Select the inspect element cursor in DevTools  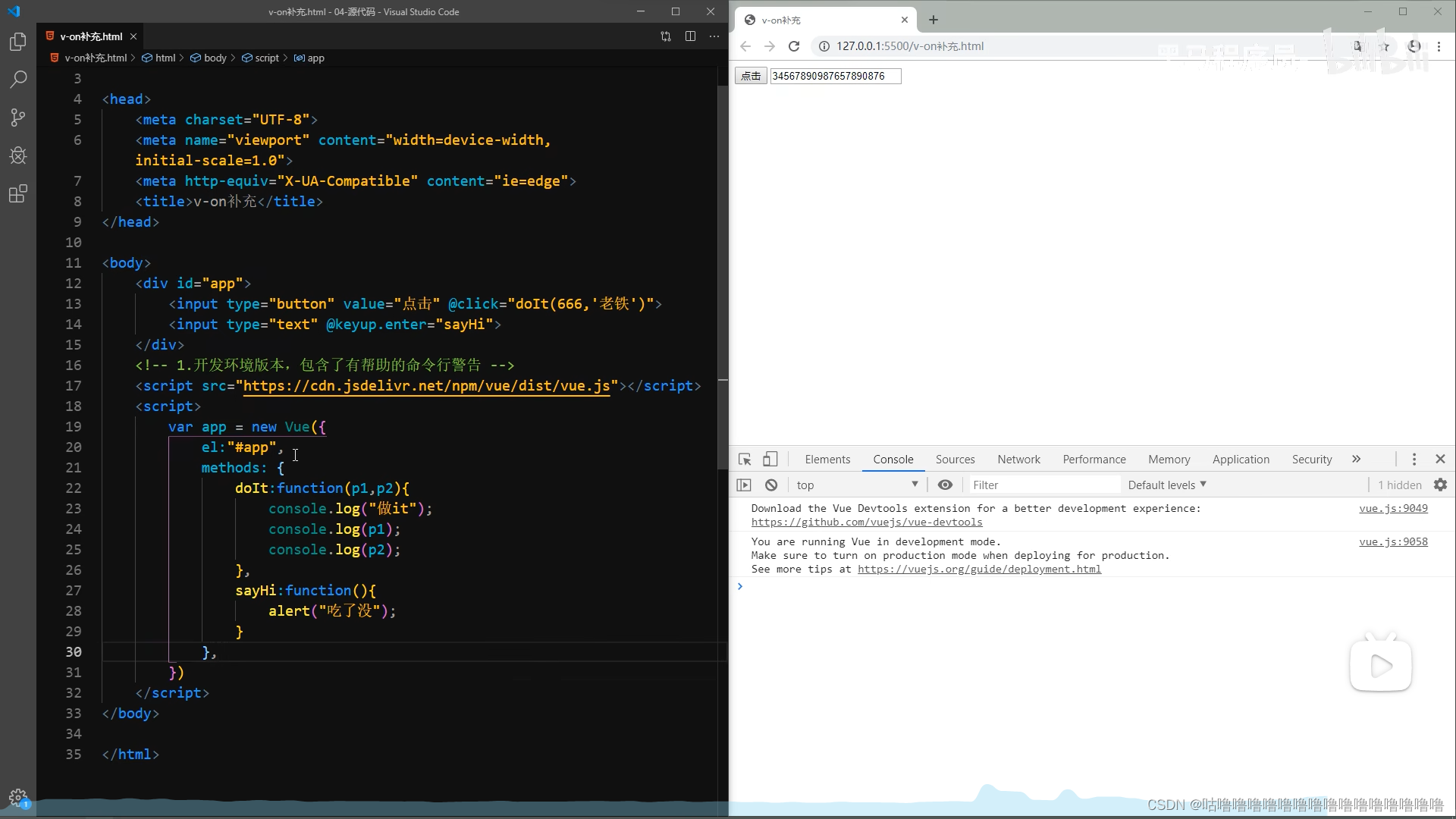click(x=745, y=459)
